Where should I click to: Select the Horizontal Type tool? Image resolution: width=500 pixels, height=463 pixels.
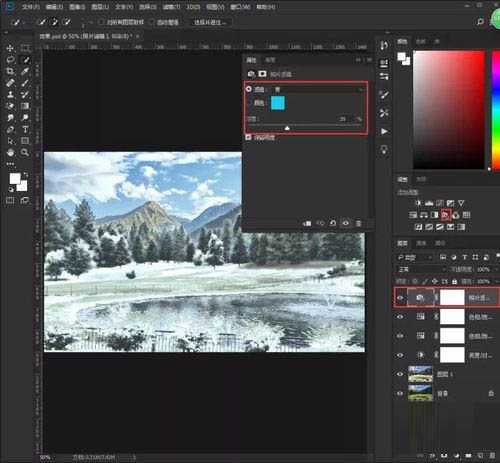click(x=25, y=130)
